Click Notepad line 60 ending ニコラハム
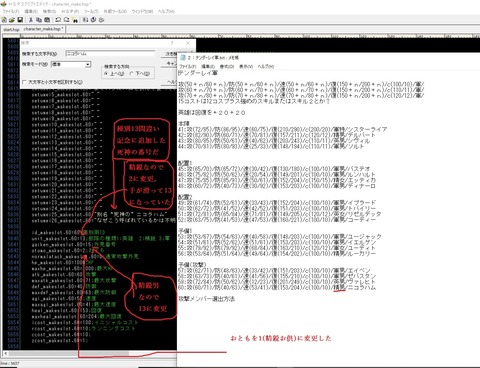Screen dimensions: 480x368 click(x=277, y=287)
